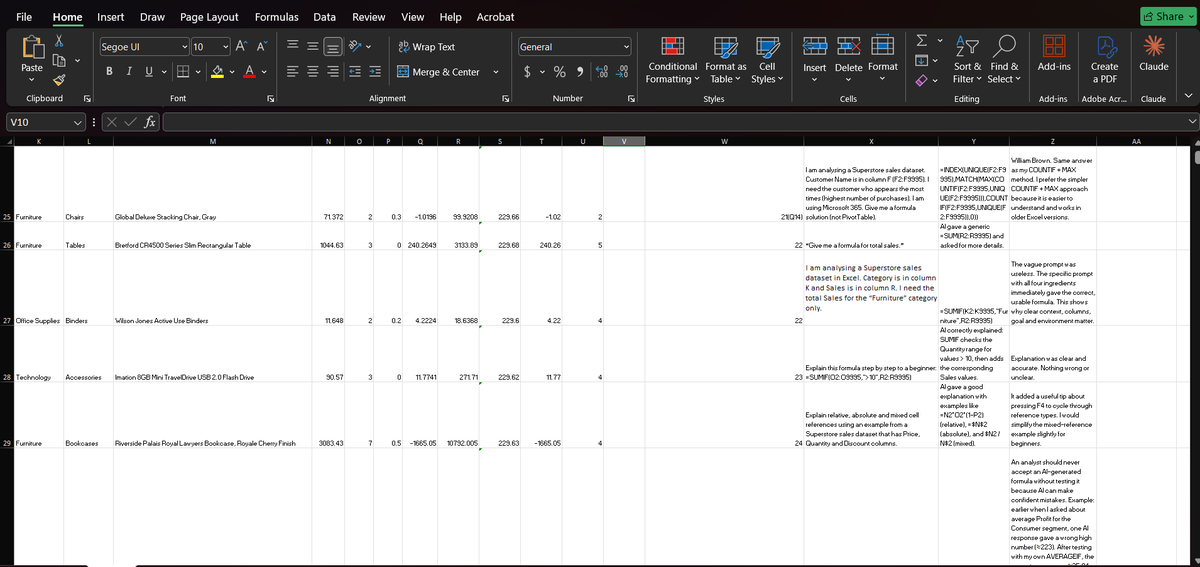This screenshot has width=1200, height=567.
Task: Toggle Underline formatting
Action: [x=150, y=71]
